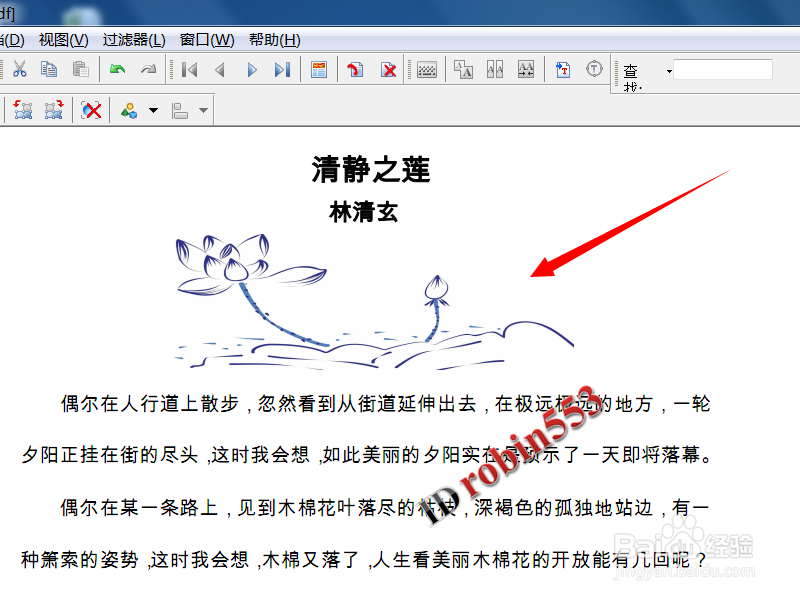Screen dimensions: 800x599
Task: Click the Copy icon in the toolbar
Action: click(49, 69)
